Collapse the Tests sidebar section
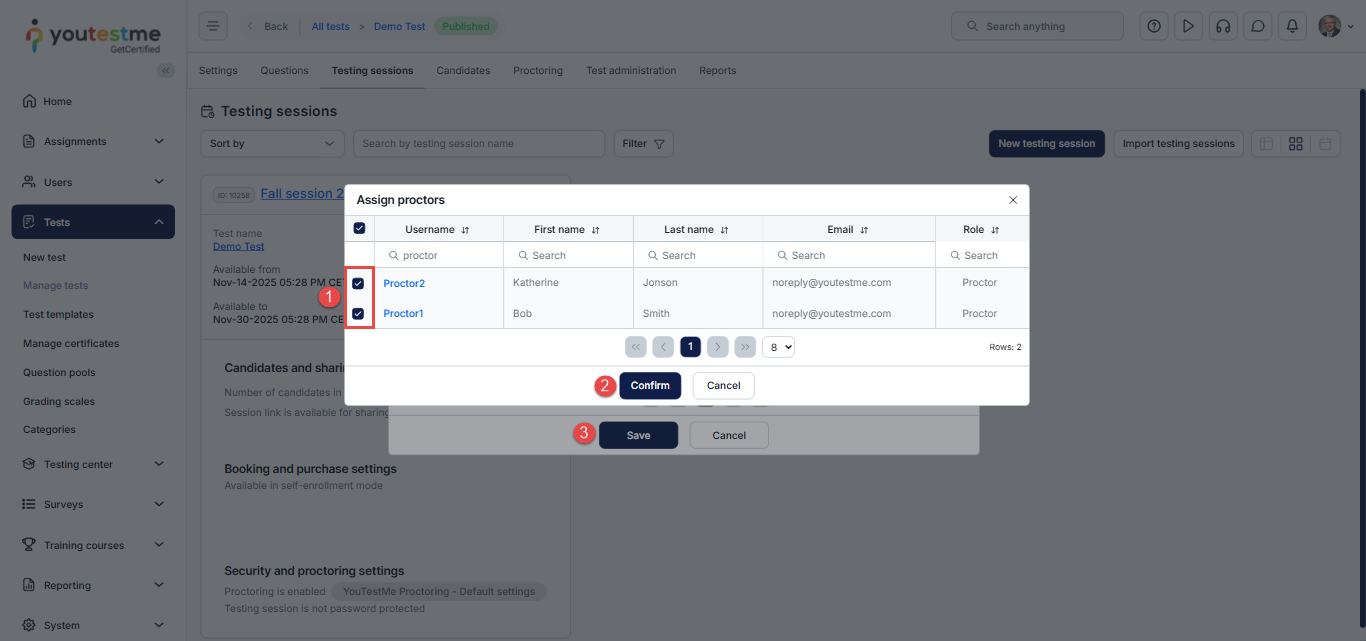Screen dimensions: 1366x641 (93, 222)
